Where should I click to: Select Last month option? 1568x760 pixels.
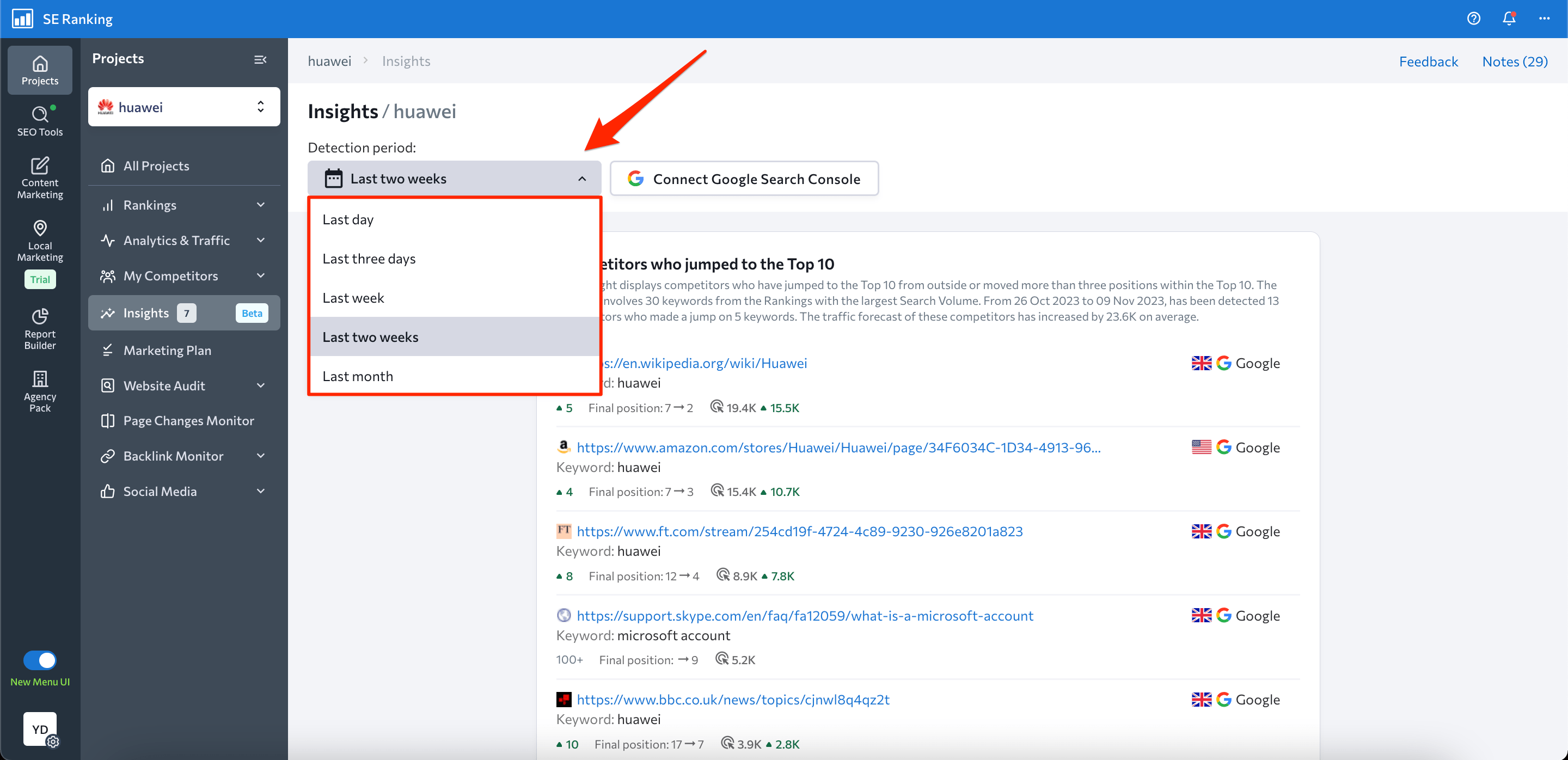(454, 376)
